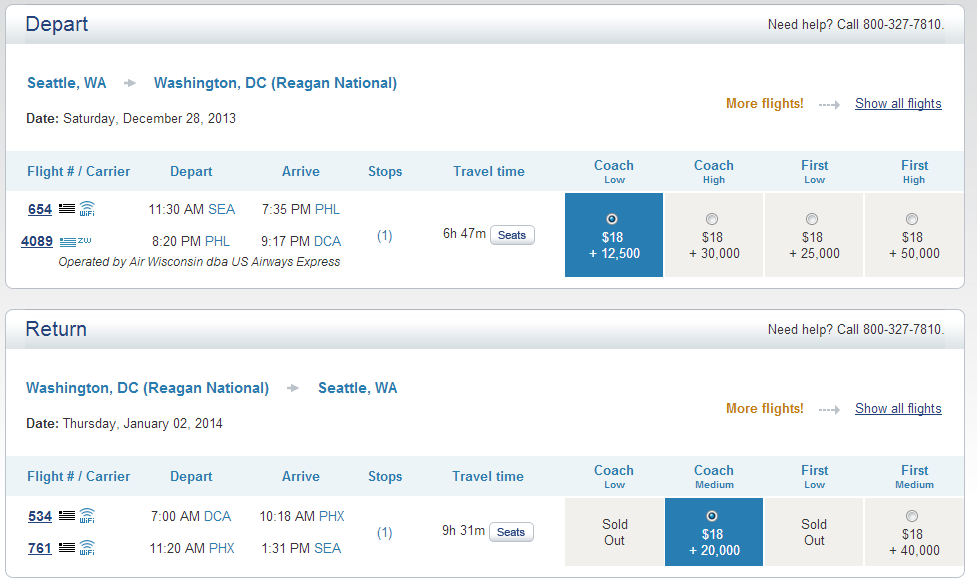The width and height of the screenshot is (977, 582).
Task: Open the Seats button for the departing flight
Action: pyautogui.click(x=512, y=235)
